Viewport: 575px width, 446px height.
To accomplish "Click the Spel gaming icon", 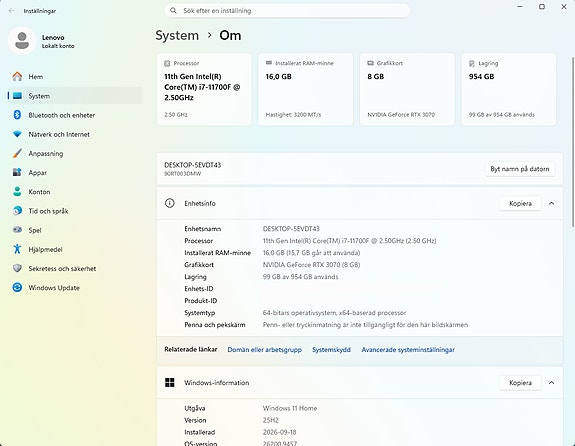I will pos(17,230).
